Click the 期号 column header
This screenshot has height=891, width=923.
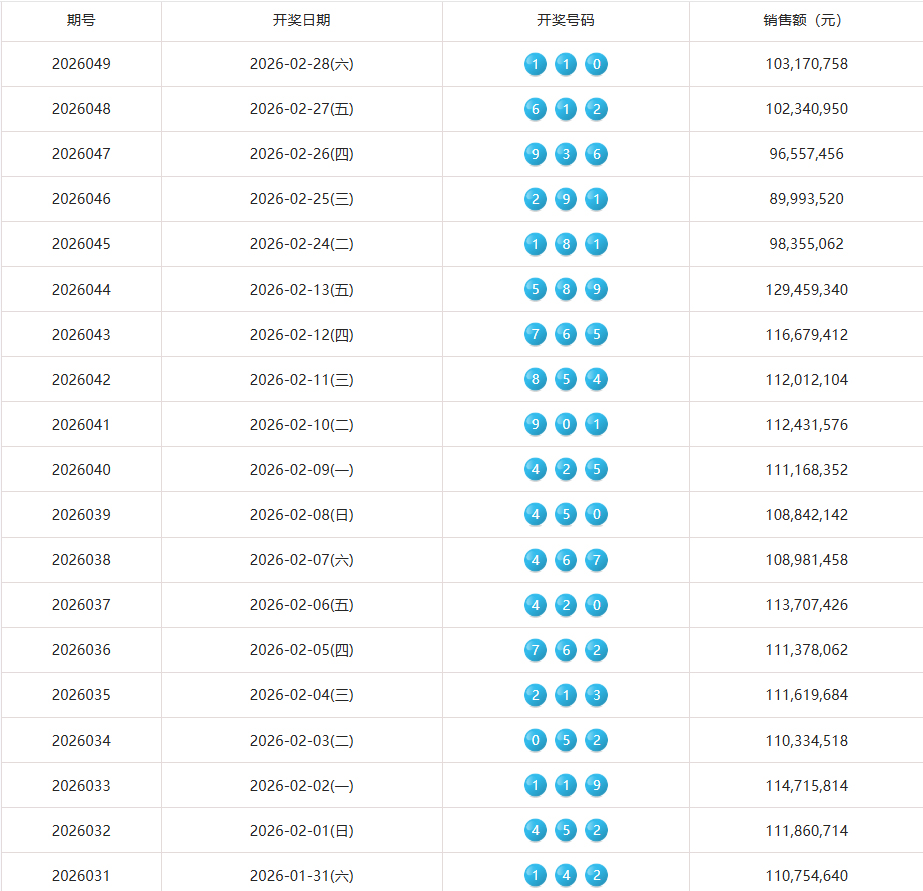click(x=81, y=20)
